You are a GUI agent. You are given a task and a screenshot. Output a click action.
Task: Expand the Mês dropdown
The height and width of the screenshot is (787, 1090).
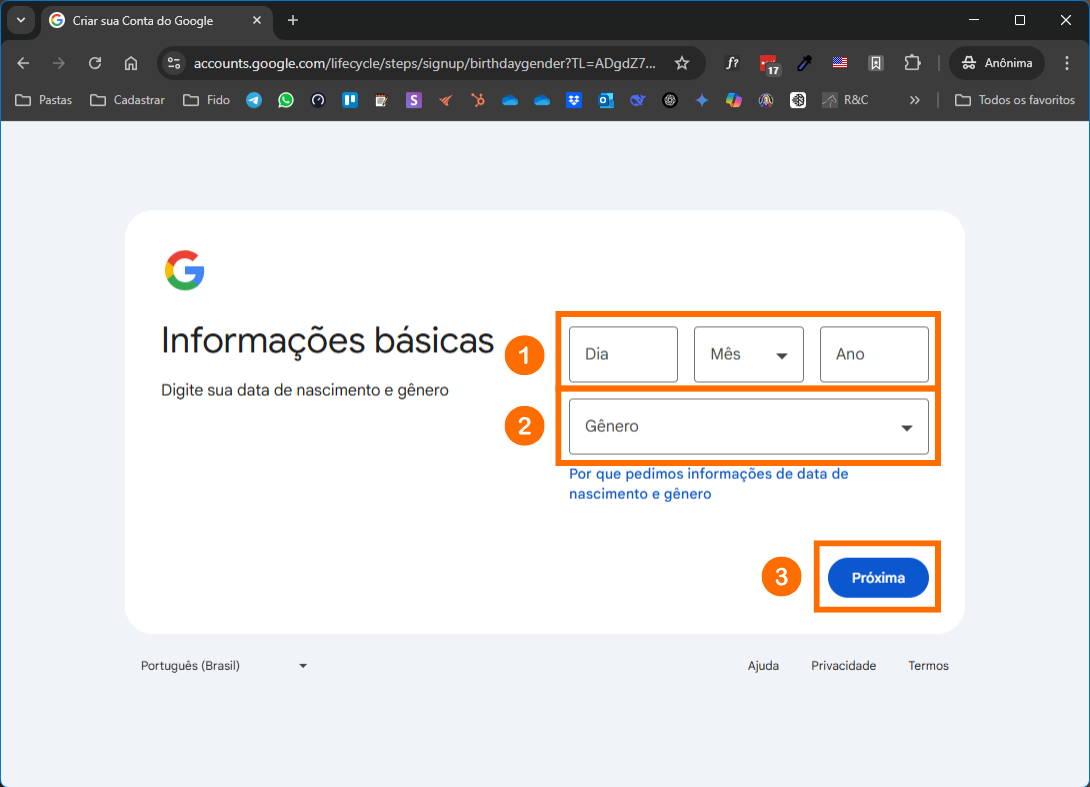(748, 354)
